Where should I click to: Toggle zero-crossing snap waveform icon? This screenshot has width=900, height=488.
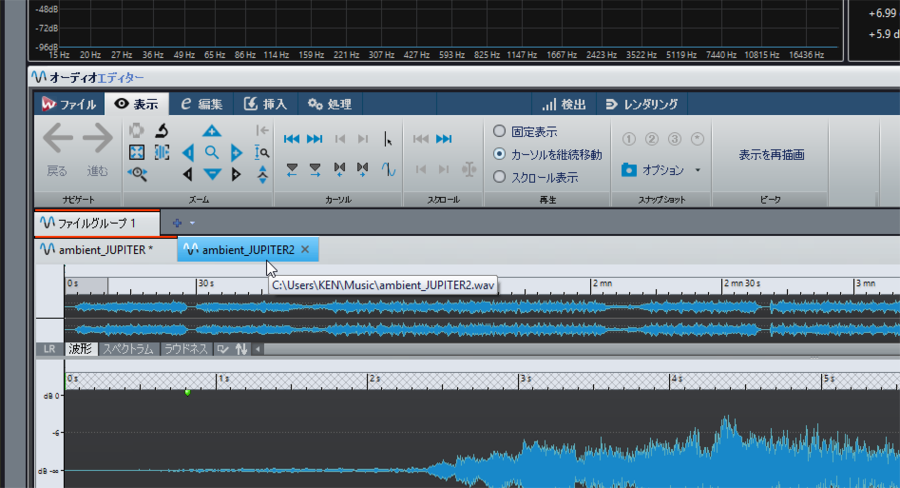click(389, 169)
